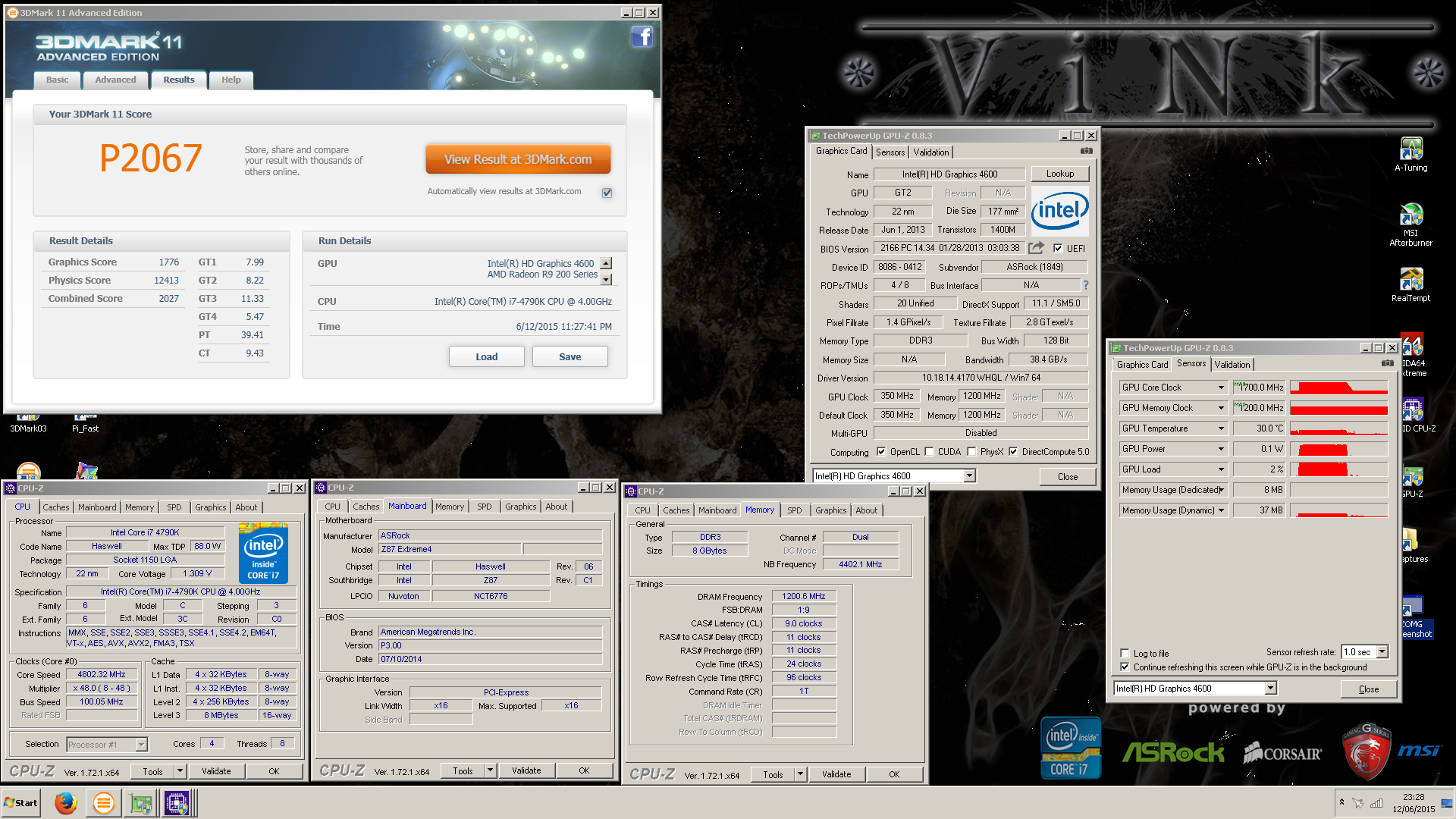The height and width of the screenshot is (819, 1456).
Task: Click the GPU Temperature red history graph
Action: pos(1338,428)
